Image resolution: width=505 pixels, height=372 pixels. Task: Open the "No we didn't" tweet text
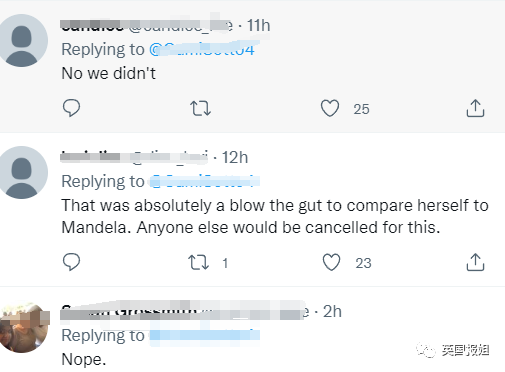[x=109, y=73]
